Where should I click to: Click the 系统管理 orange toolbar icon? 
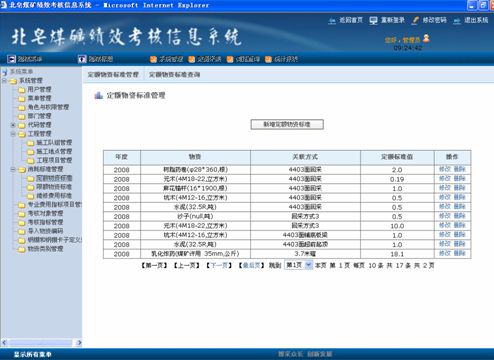pyautogui.click(x=153, y=59)
